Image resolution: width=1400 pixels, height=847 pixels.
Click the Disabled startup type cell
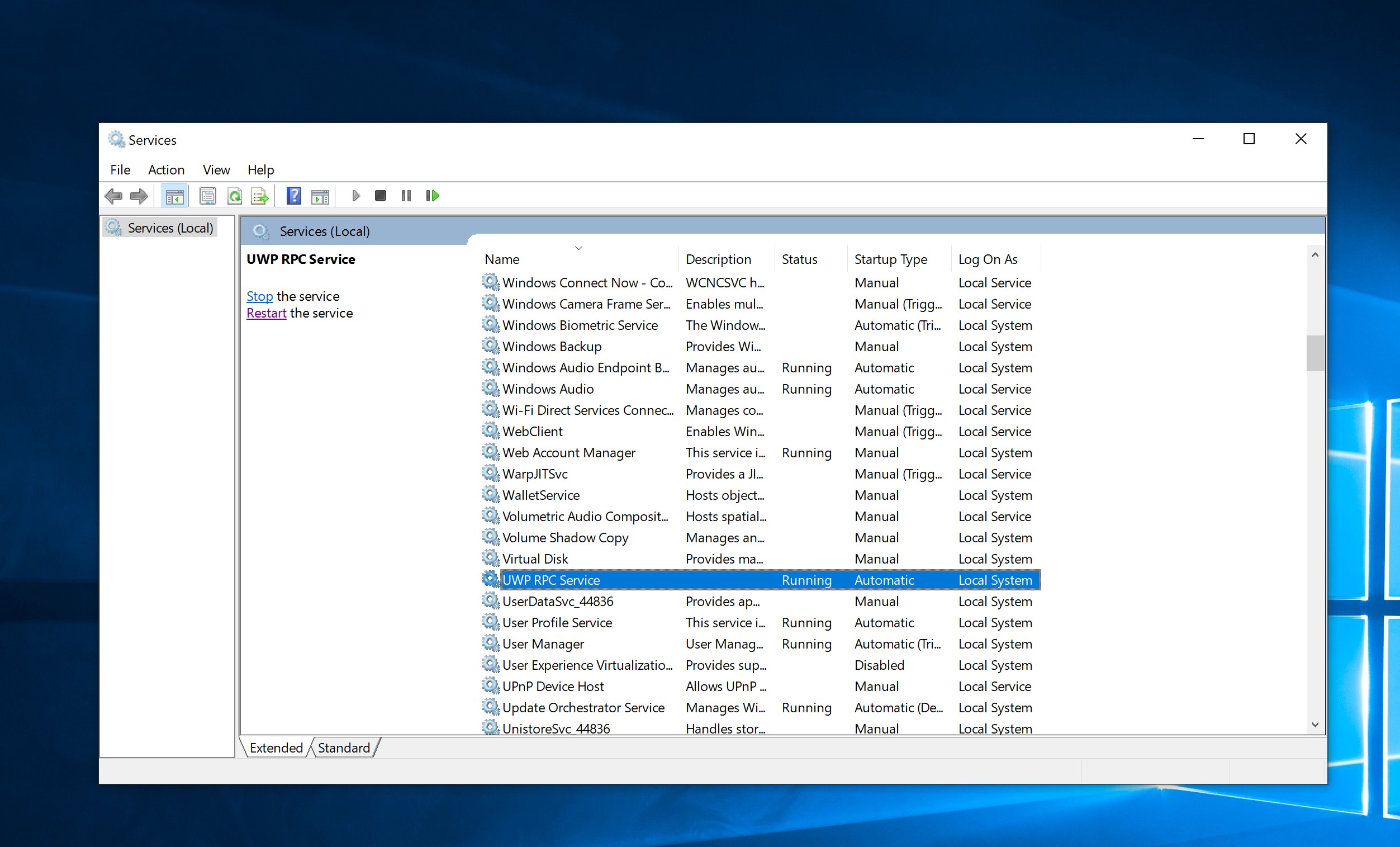(879, 665)
